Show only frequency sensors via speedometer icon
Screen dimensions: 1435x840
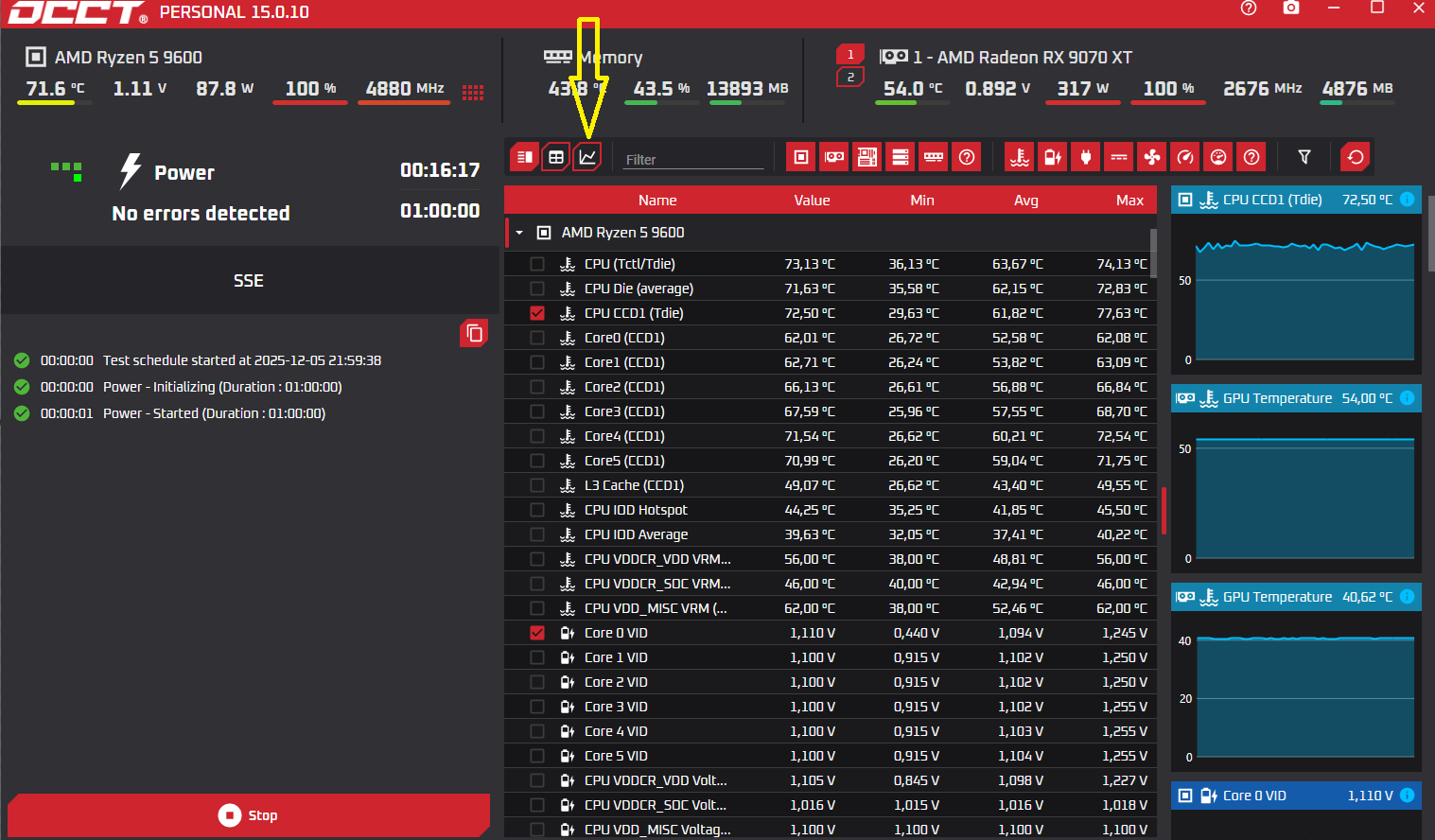1185,157
